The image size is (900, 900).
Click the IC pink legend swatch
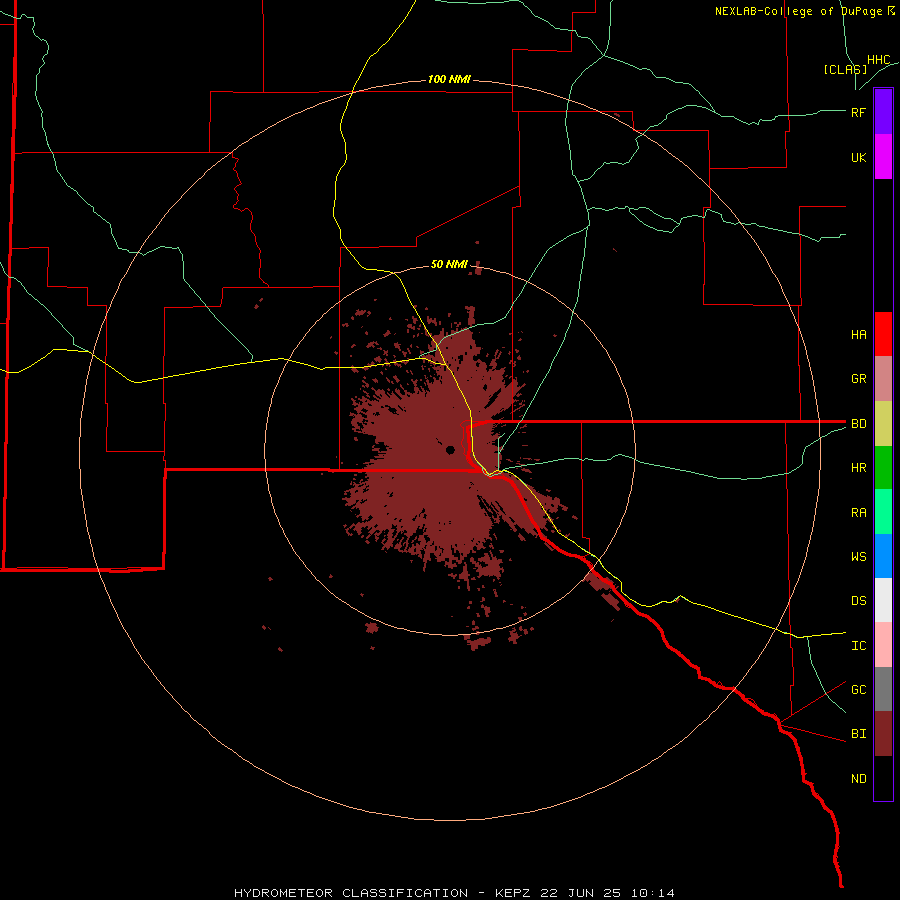click(883, 645)
